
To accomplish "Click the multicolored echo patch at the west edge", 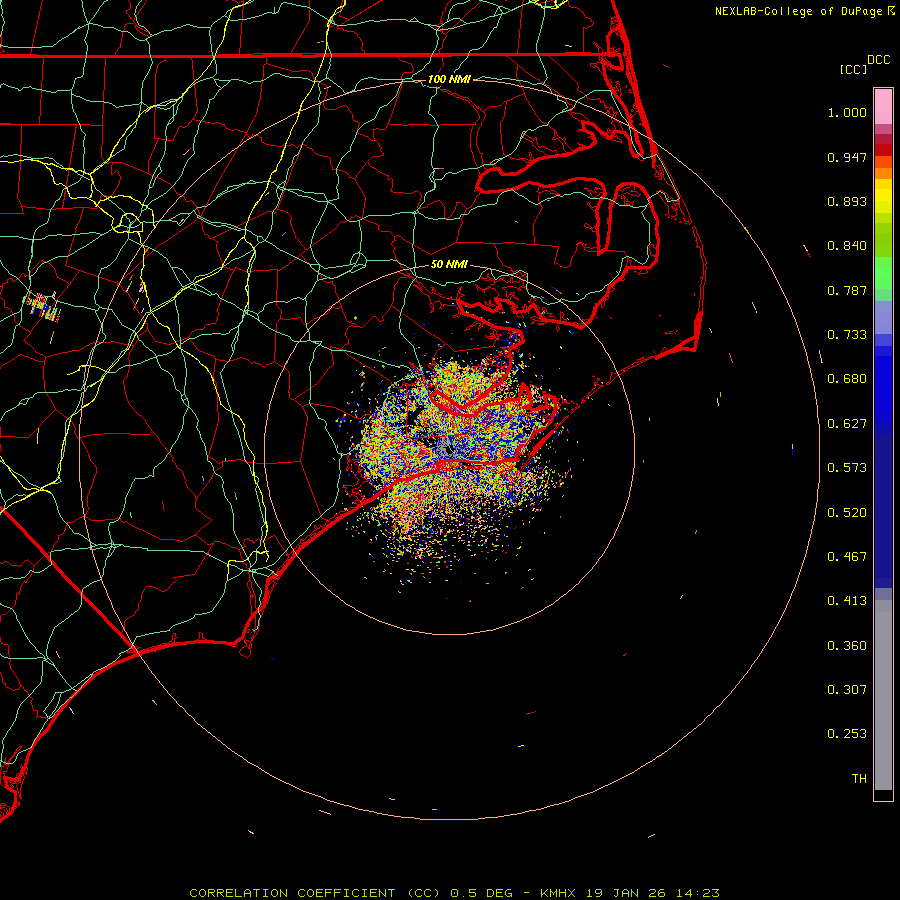I will click(42, 307).
